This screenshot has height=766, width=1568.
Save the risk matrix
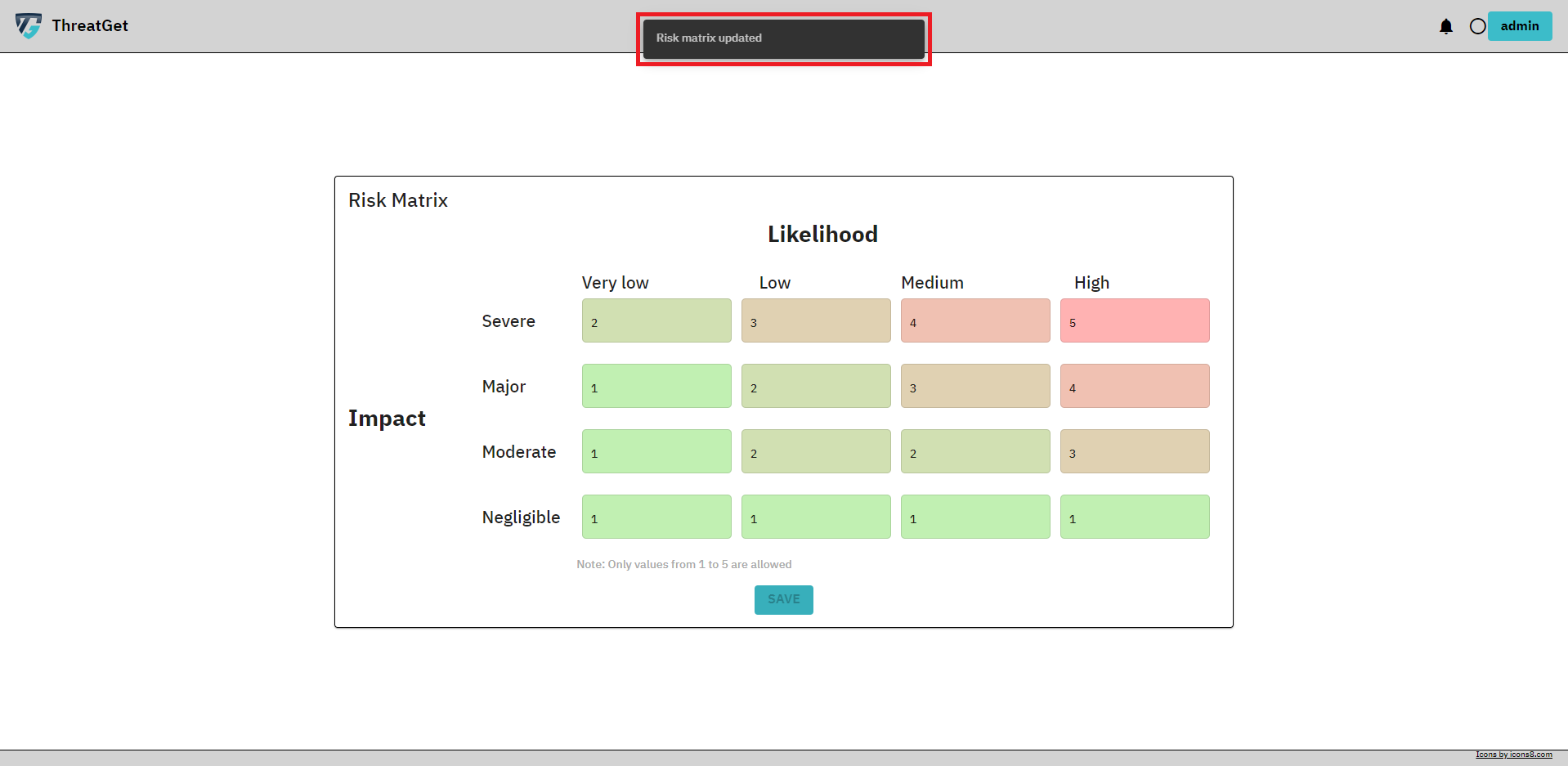783,599
